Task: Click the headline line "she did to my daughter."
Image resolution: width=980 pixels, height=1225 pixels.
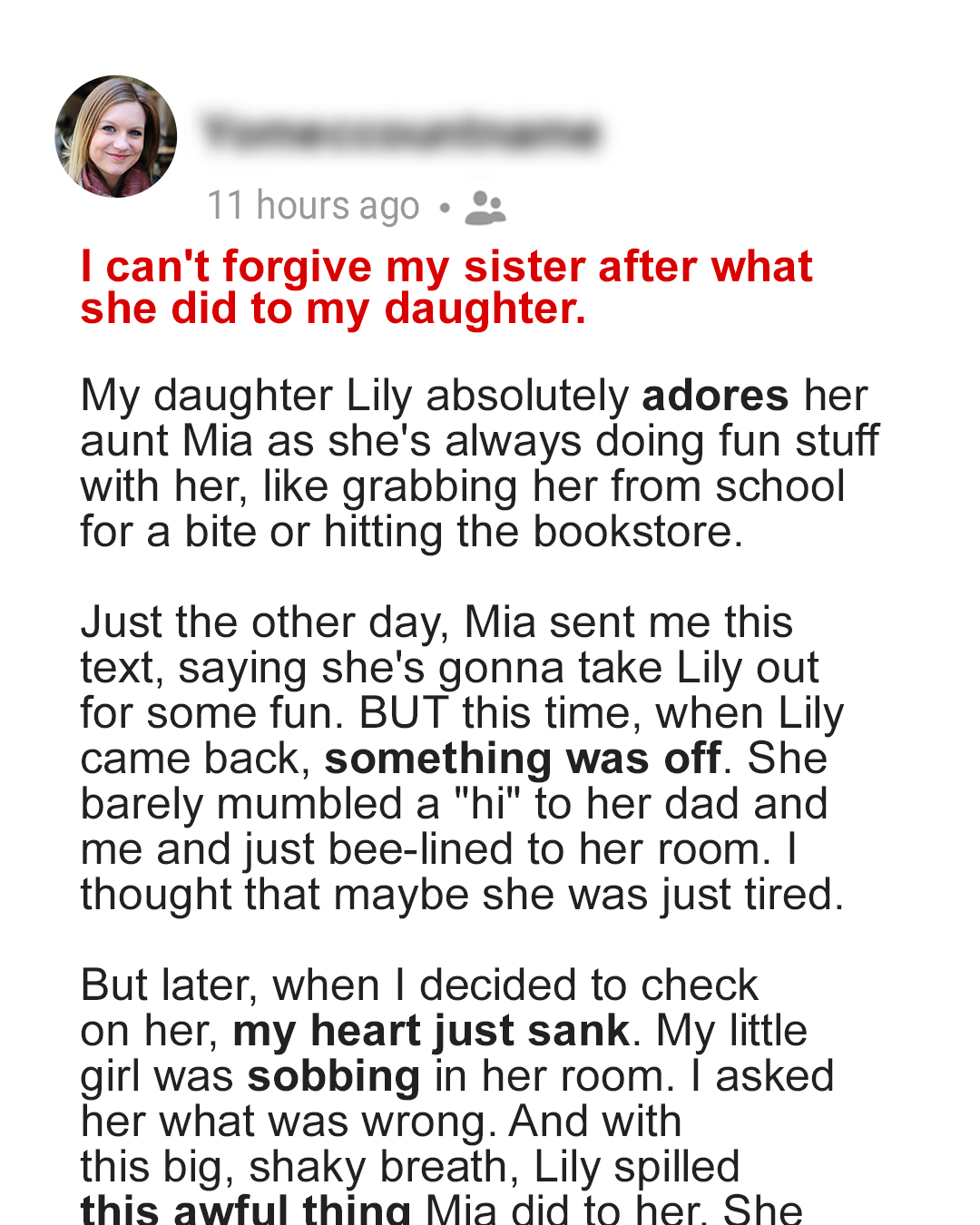Action: point(333,309)
